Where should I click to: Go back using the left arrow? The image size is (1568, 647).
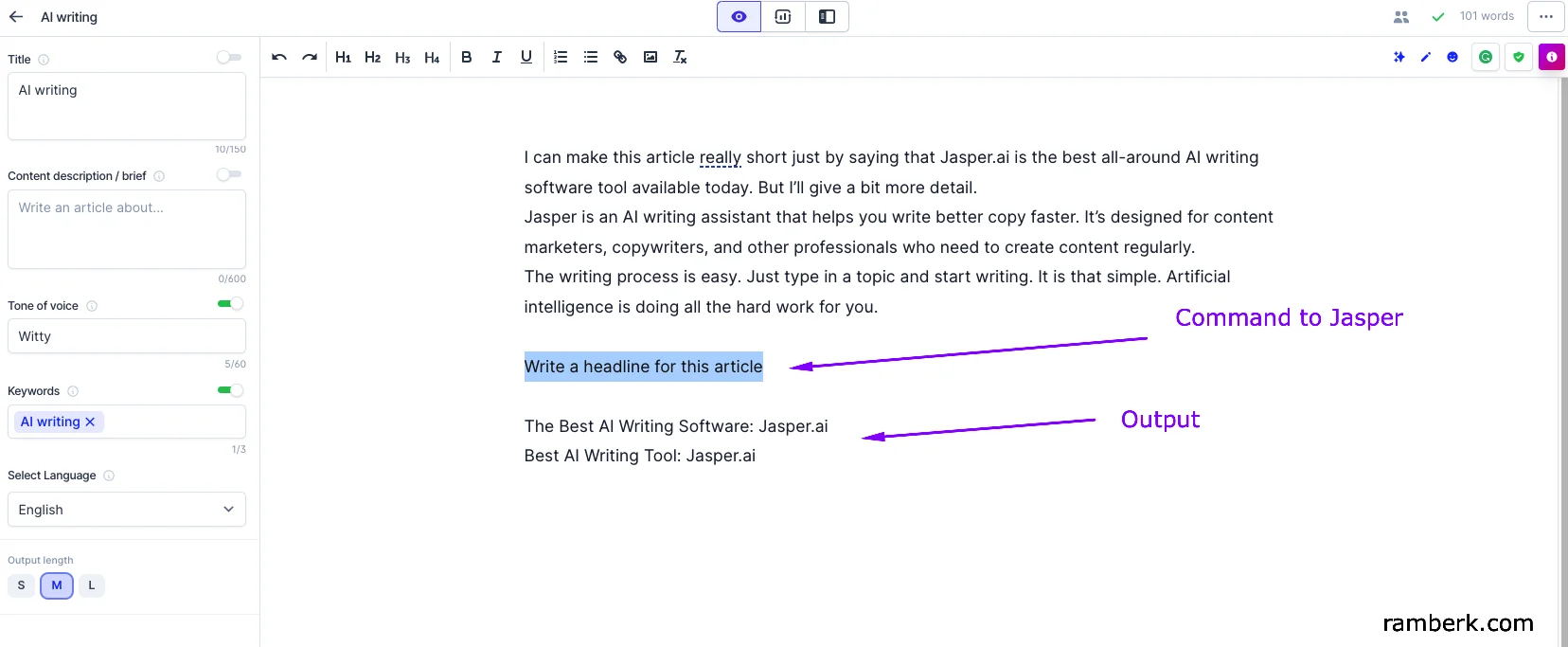click(16, 17)
